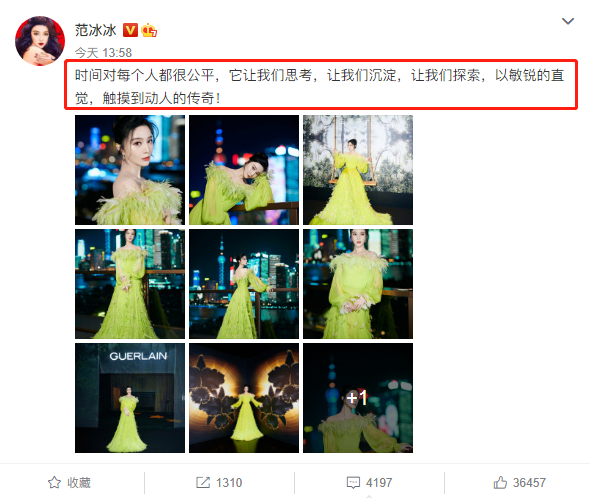The width and height of the screenshot is (590, 498).
Task: Open the 4197 comments count
Action: (x=379, y=483)
